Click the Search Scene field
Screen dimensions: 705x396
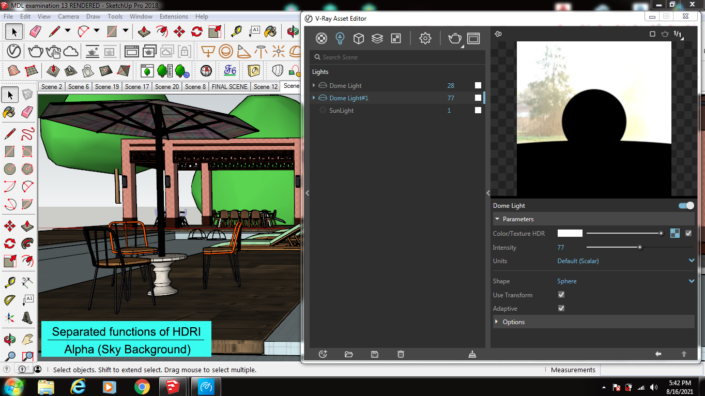[397, 57]
